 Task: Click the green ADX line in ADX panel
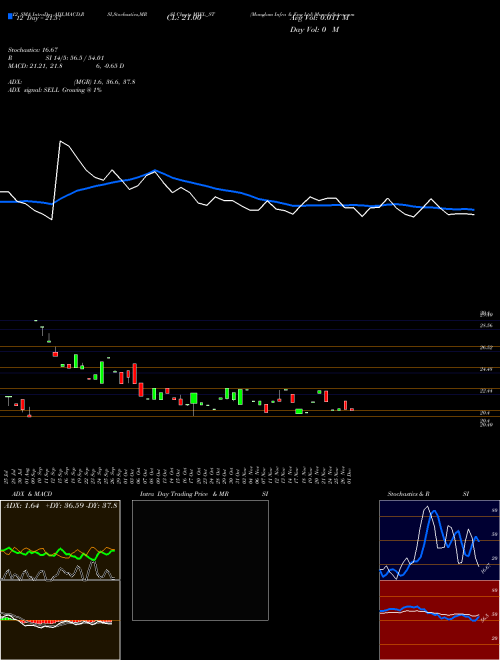point(59,552)
